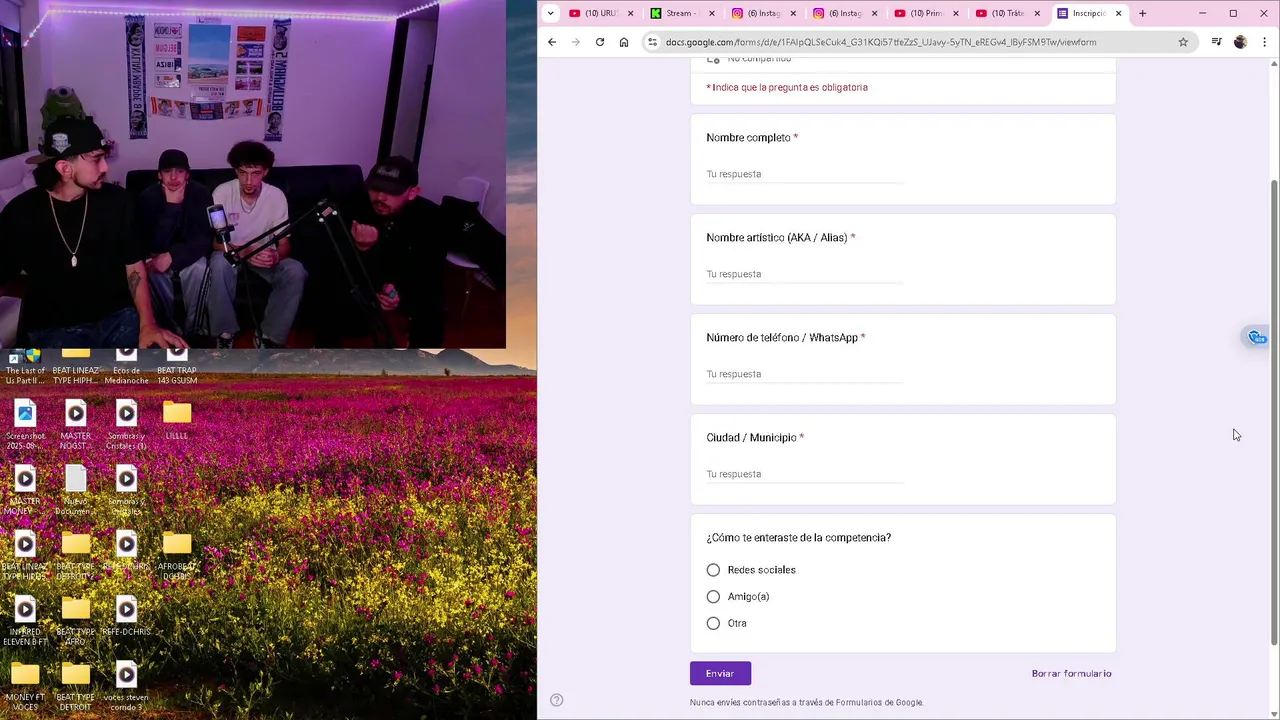The height and width of the screenshot is (720, 1280).
Task: Open the BEAT TYPE AFRO folder
Action: click(76, 620)
